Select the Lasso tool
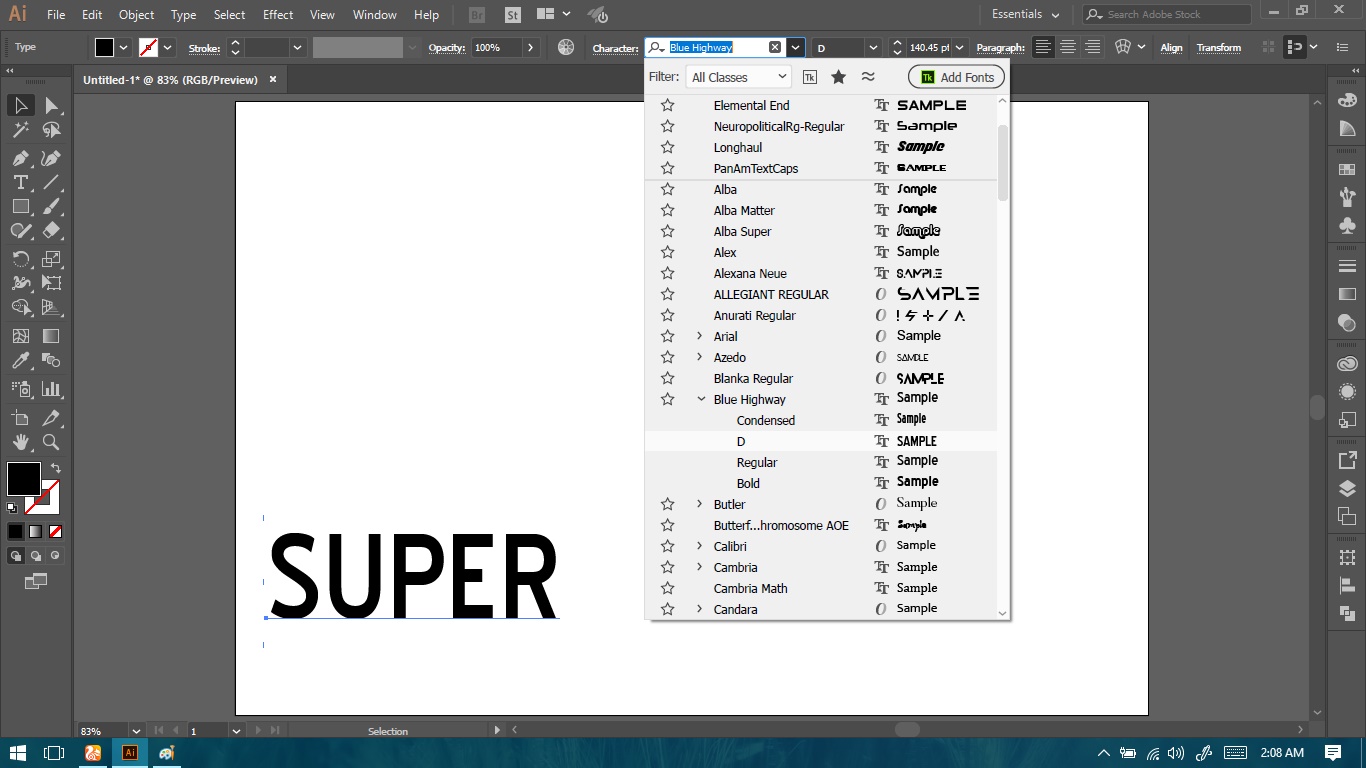This screenshot has width=1366, height=768. coord(51,130)
